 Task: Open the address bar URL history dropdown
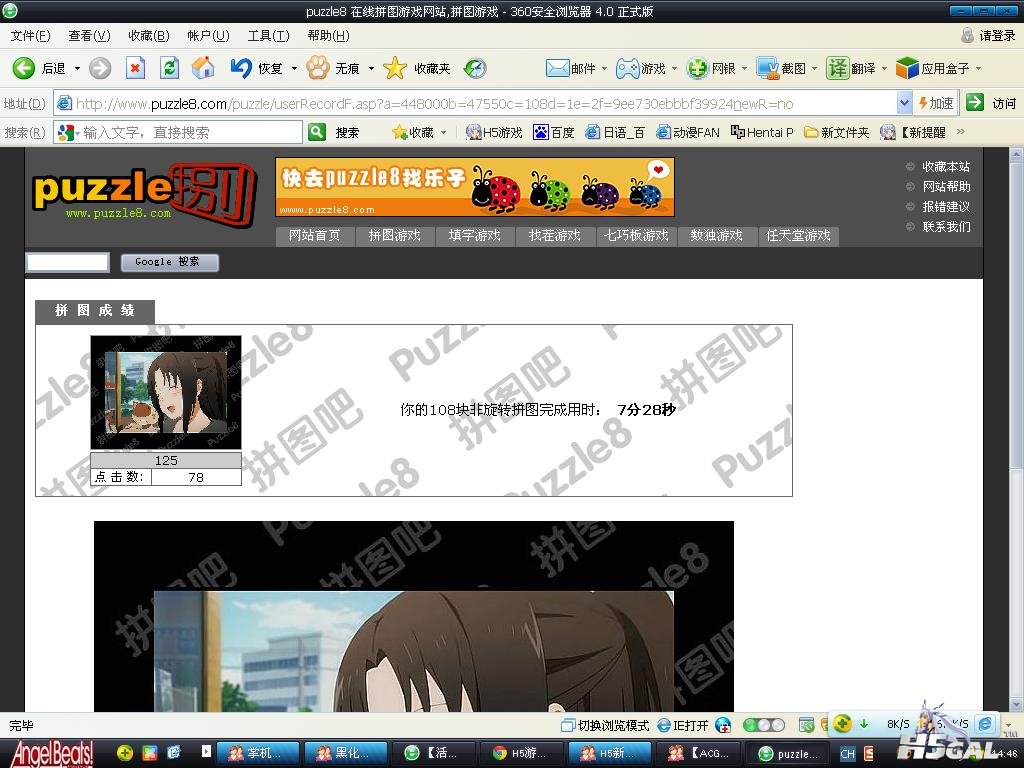tap(904, 103)
